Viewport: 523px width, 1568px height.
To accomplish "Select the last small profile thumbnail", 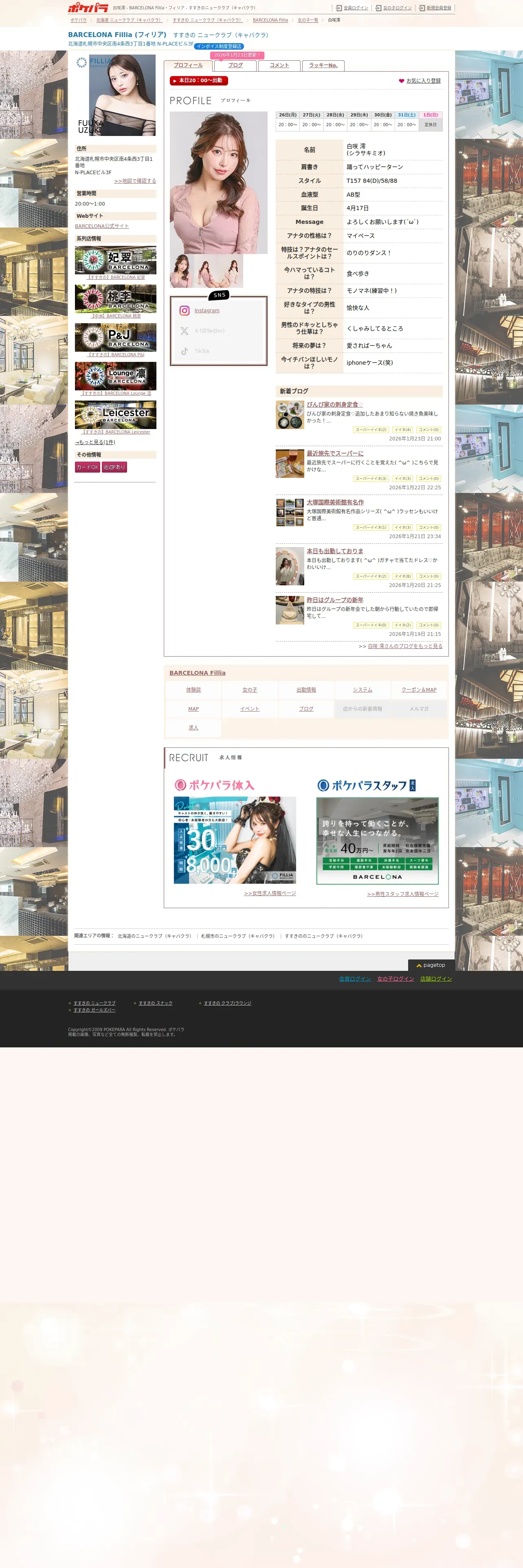I will click(231, 271).
